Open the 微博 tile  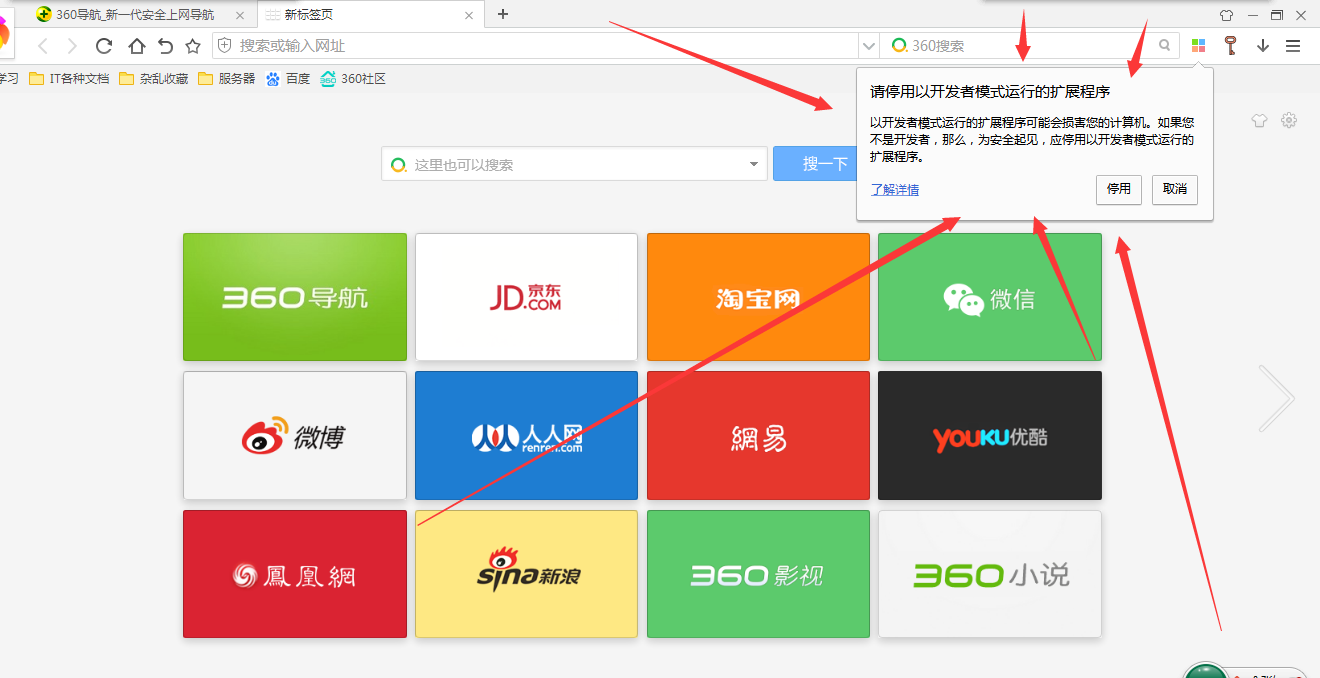pyautogui.click(x=295, y=436)
